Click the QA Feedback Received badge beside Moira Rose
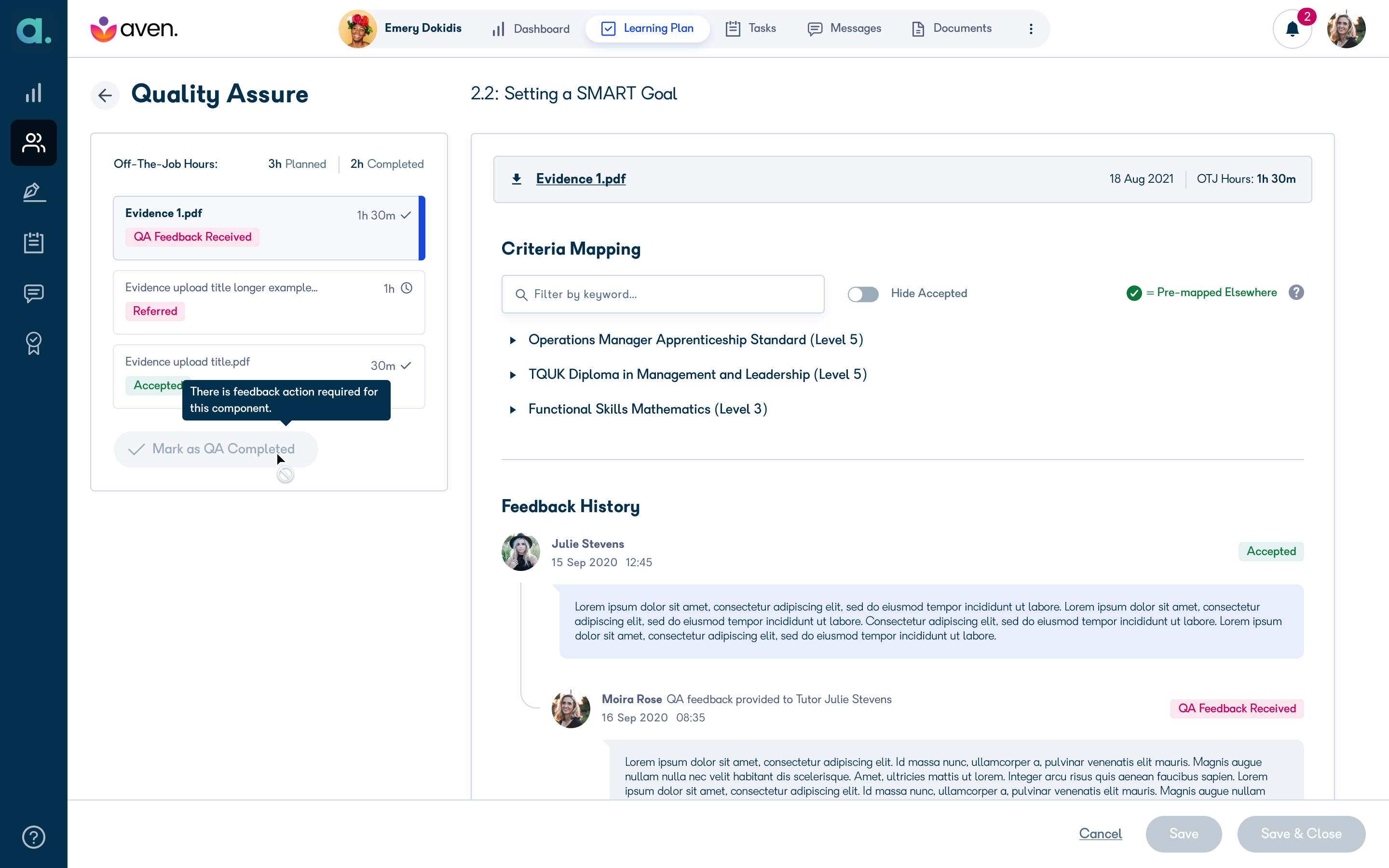Screen dimensions: 1389x868 pos(1237,708)
